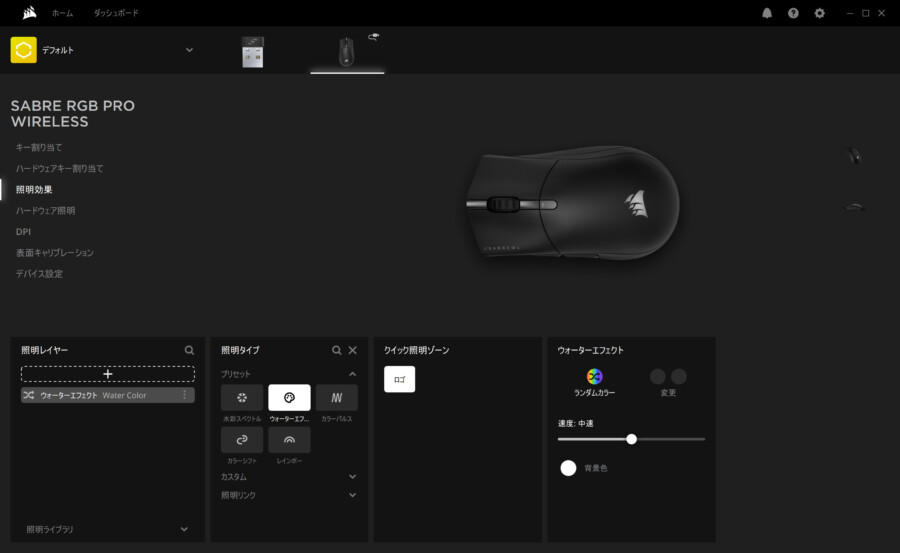Image resolution: width=900 pixels, height=553 pixels.
Task: Click the notification bell icon
Action: 767,13
